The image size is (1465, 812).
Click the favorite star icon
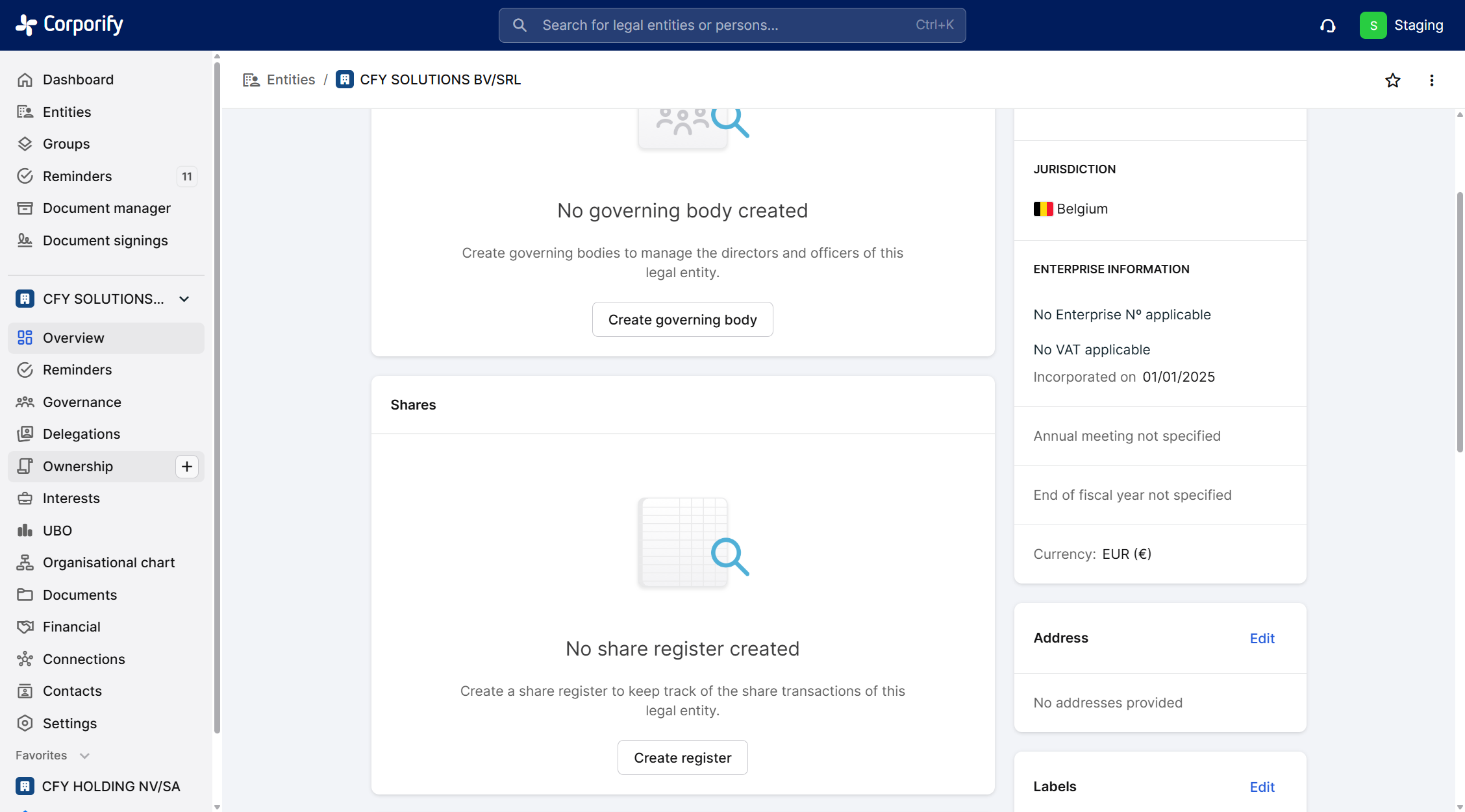point(1392,80)
